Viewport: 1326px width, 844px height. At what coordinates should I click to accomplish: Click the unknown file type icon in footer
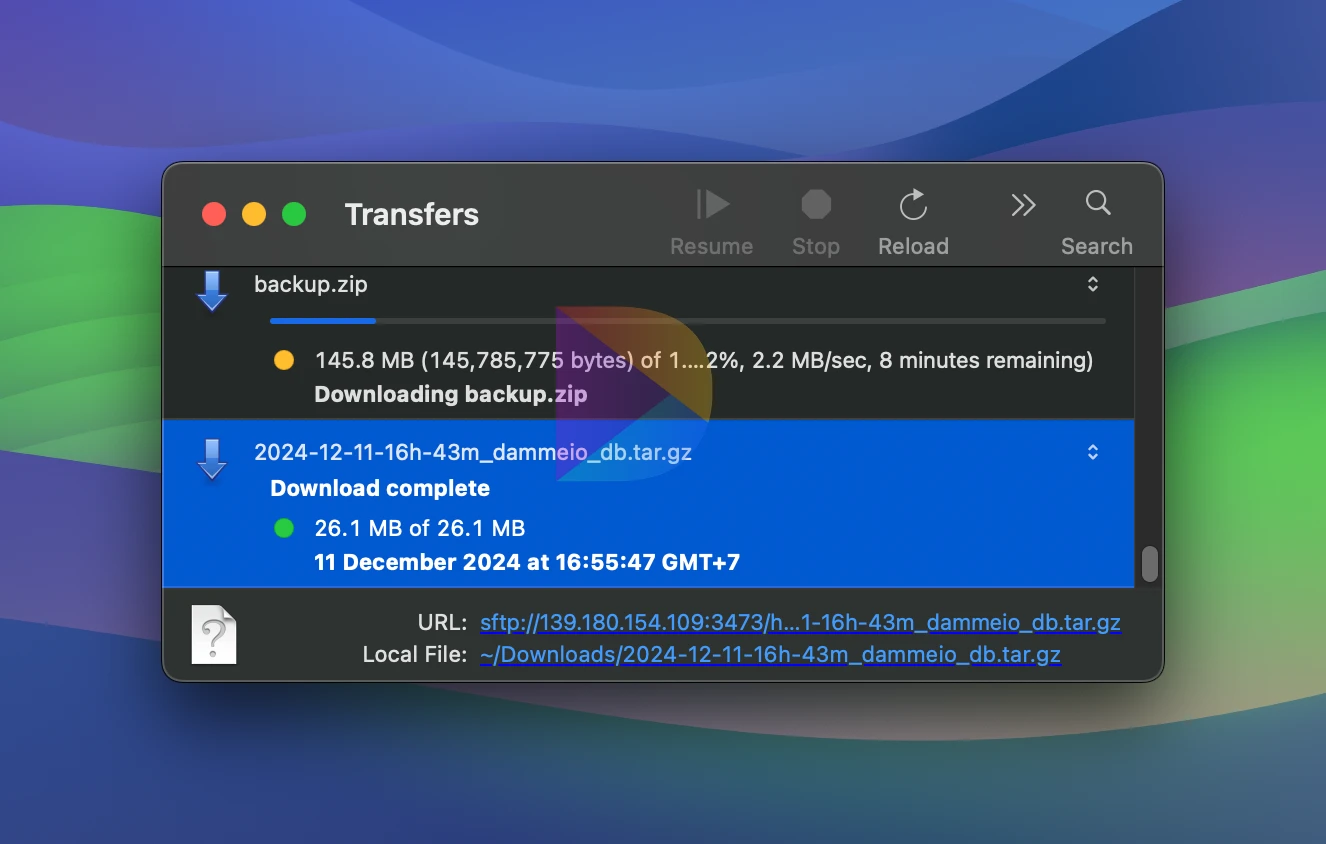point(214,635)
